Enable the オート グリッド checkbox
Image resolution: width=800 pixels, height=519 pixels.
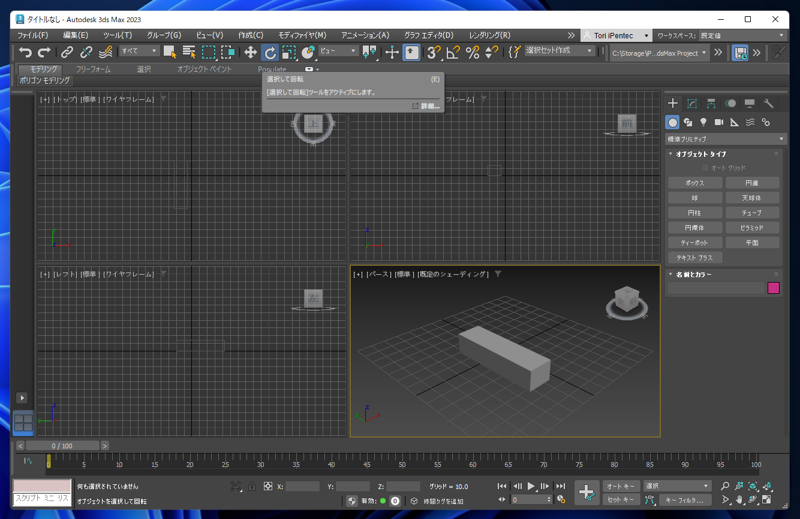point(705,168)
